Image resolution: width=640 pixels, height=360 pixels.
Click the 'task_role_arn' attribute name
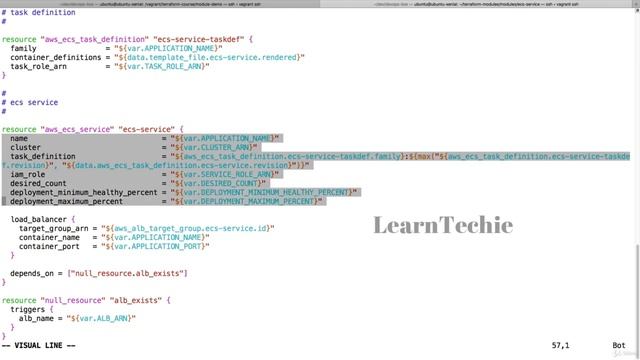38,67
